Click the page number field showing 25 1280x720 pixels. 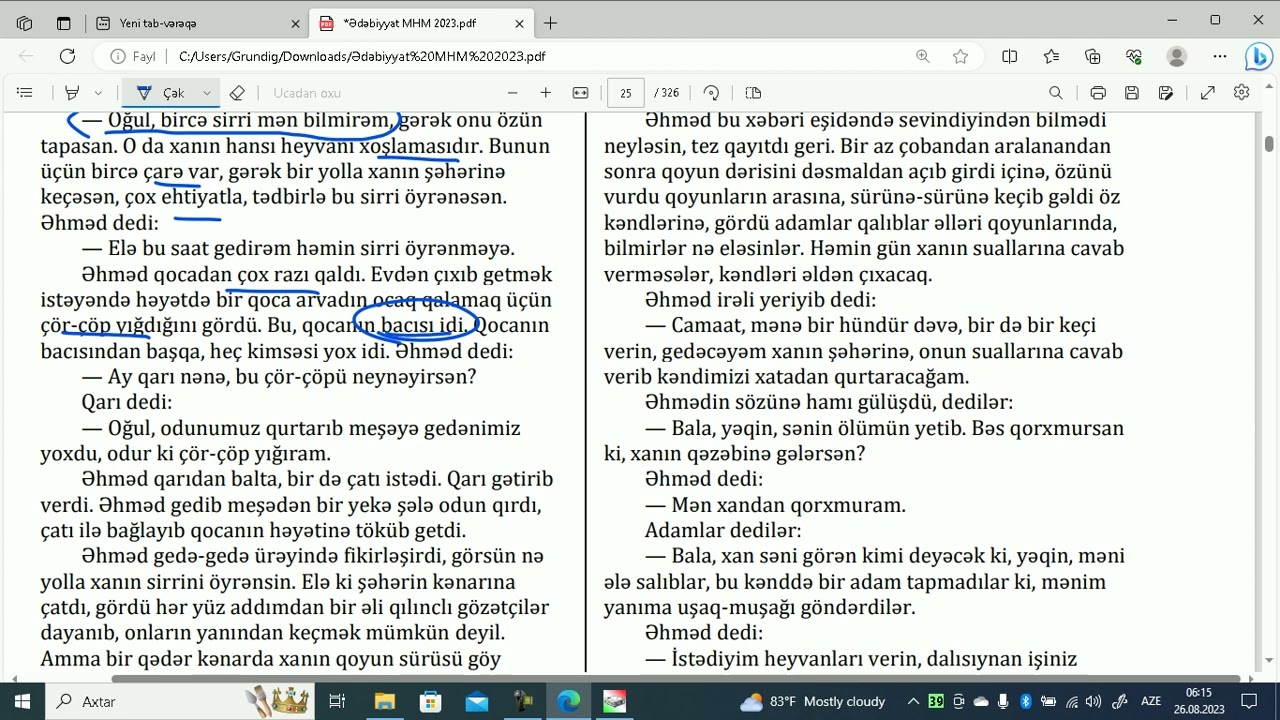tap(625, 93)
